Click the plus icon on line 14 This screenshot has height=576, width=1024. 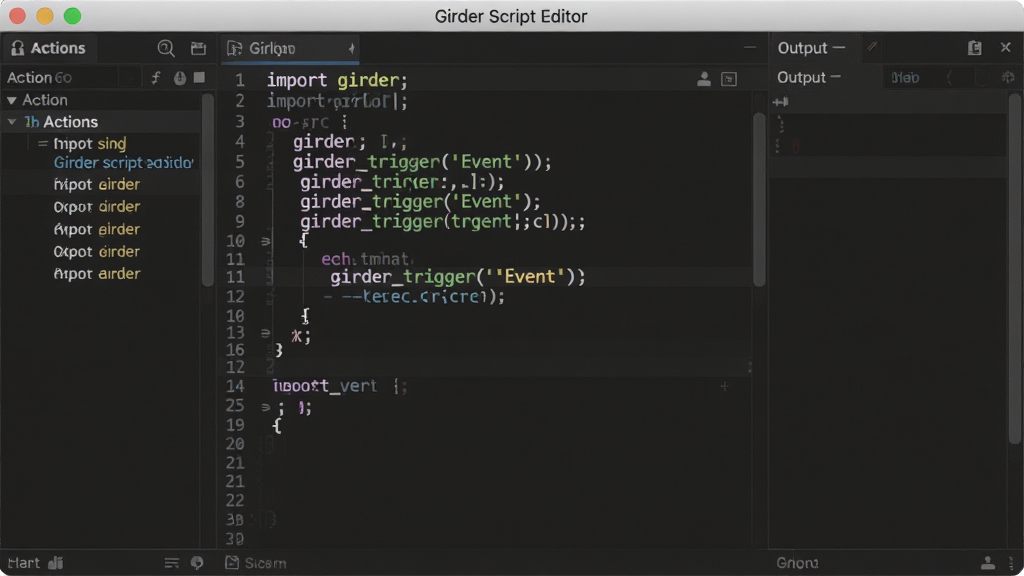[x=724, y=387]
